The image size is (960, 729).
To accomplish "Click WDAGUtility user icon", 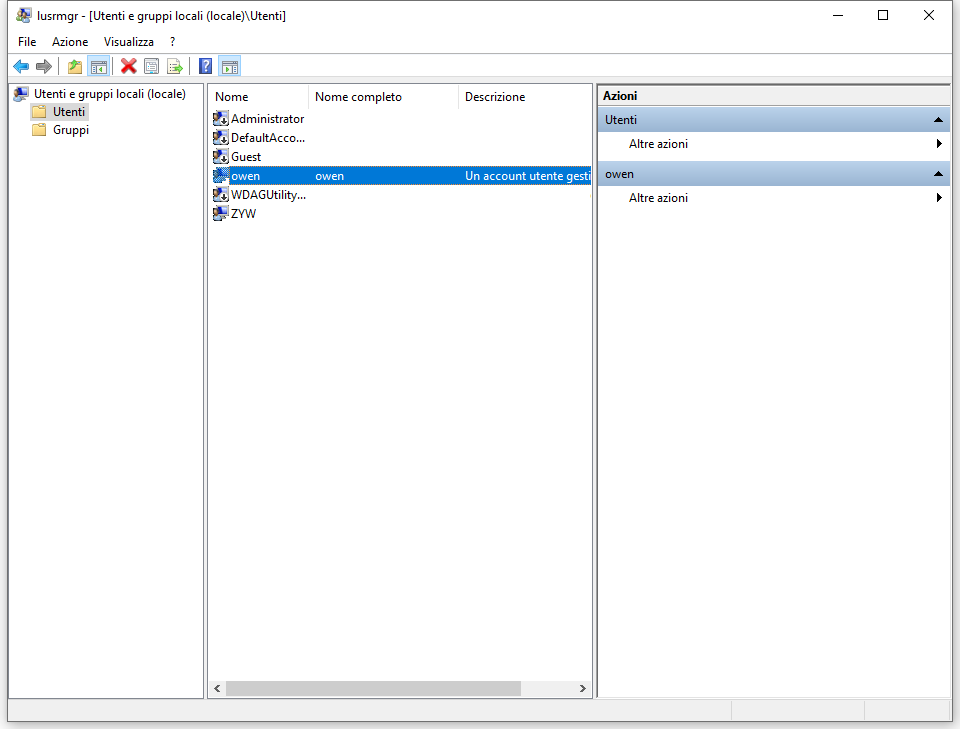I will point(220,195).
